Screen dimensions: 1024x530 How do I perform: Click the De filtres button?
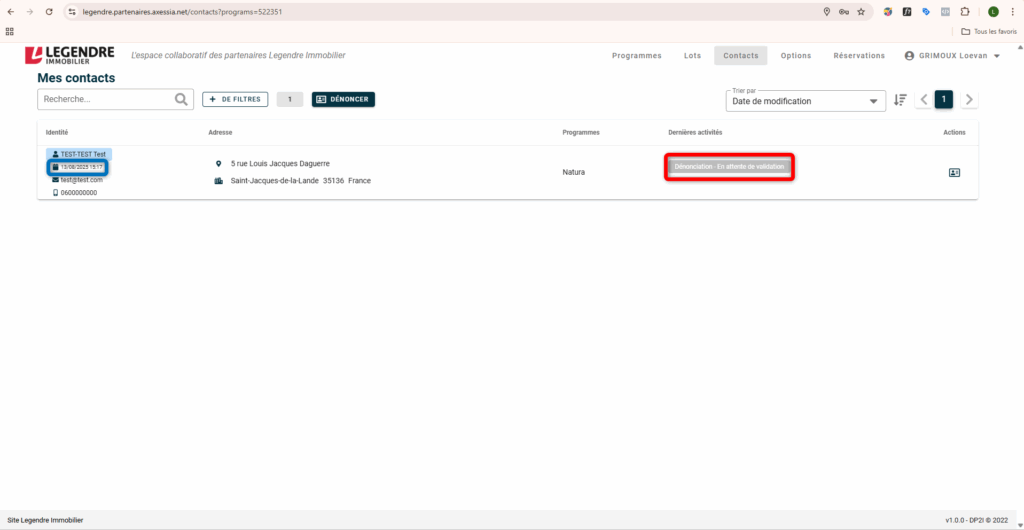click(x=235, y=99)
